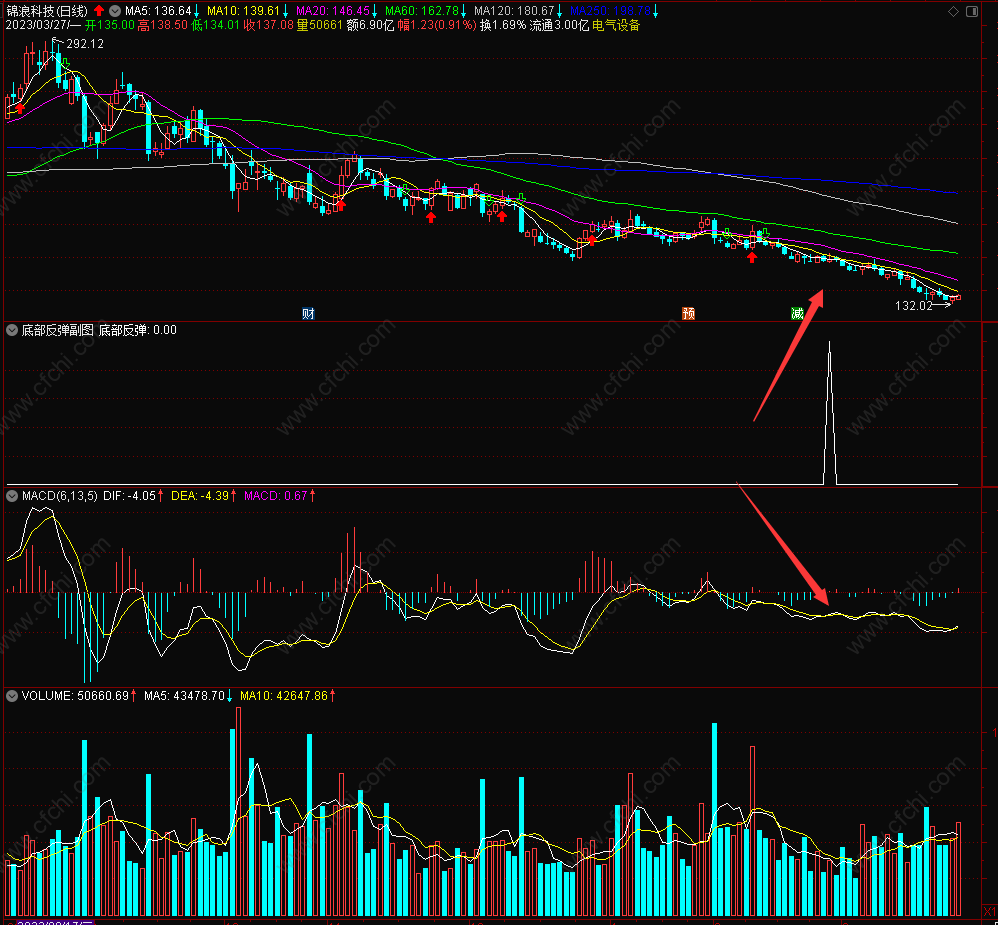Screen dimensions: 998x925
Task: Click the MA5: 136.64 label
Action: pos(158,11)
